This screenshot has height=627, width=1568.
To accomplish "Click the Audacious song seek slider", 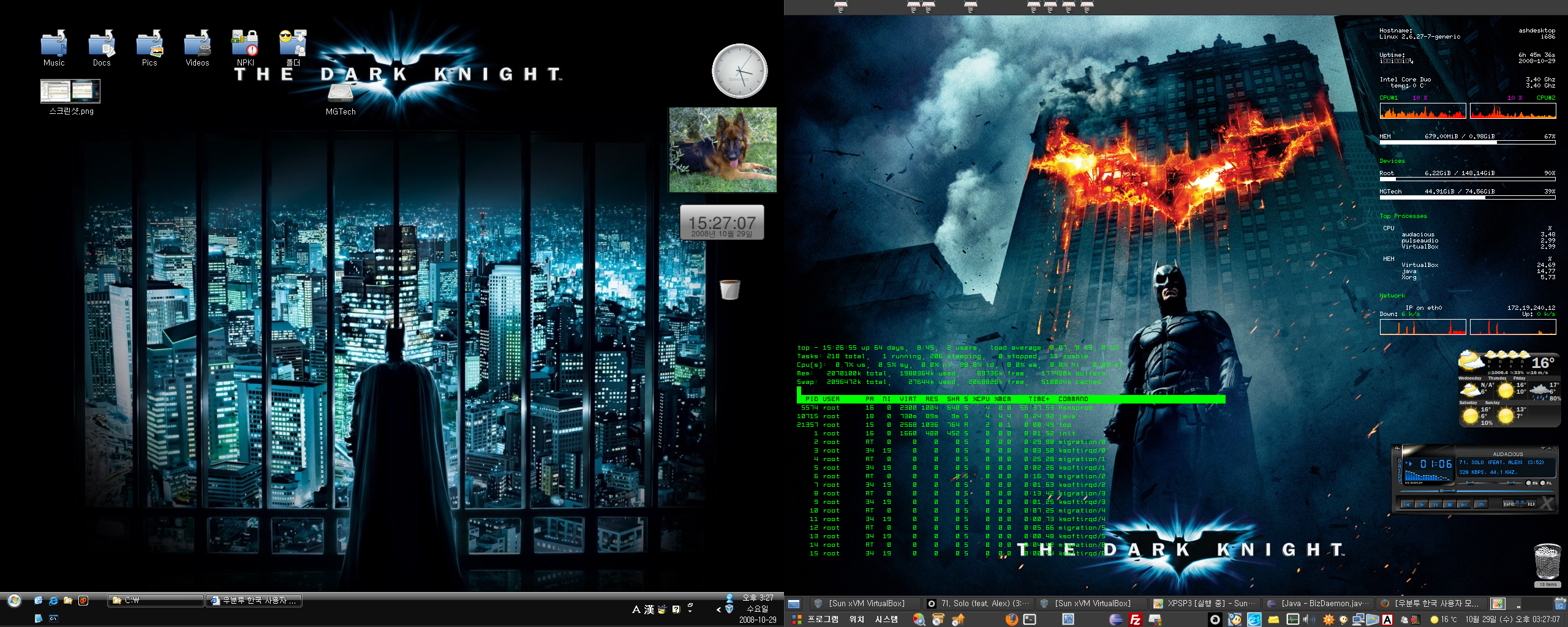I will pos(1476,490).
